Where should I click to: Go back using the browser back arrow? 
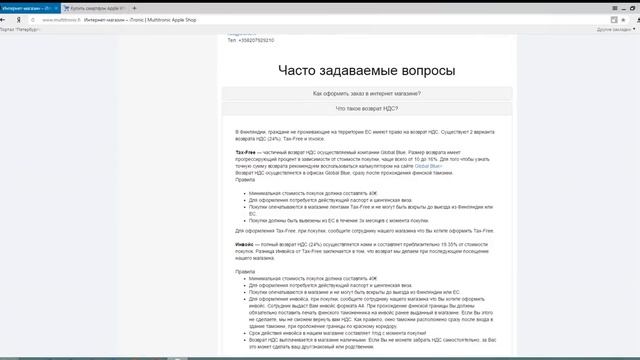click(x=2, y=20)
